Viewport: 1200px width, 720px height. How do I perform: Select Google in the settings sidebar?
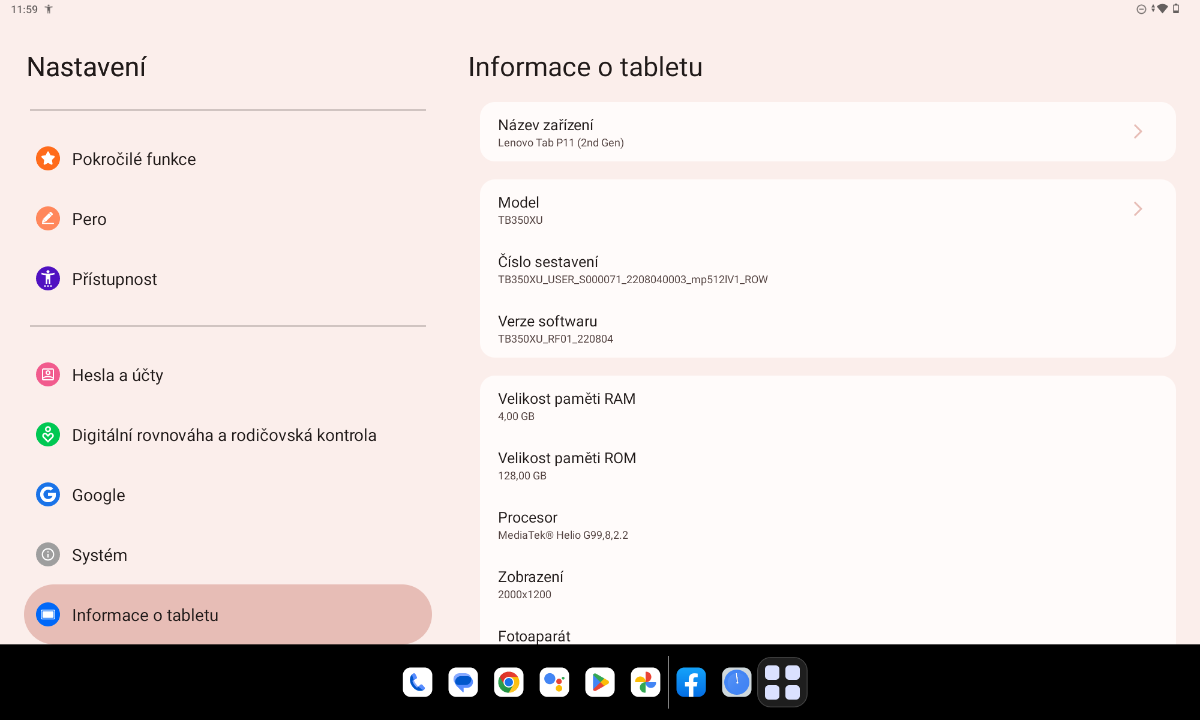point(98,495)
